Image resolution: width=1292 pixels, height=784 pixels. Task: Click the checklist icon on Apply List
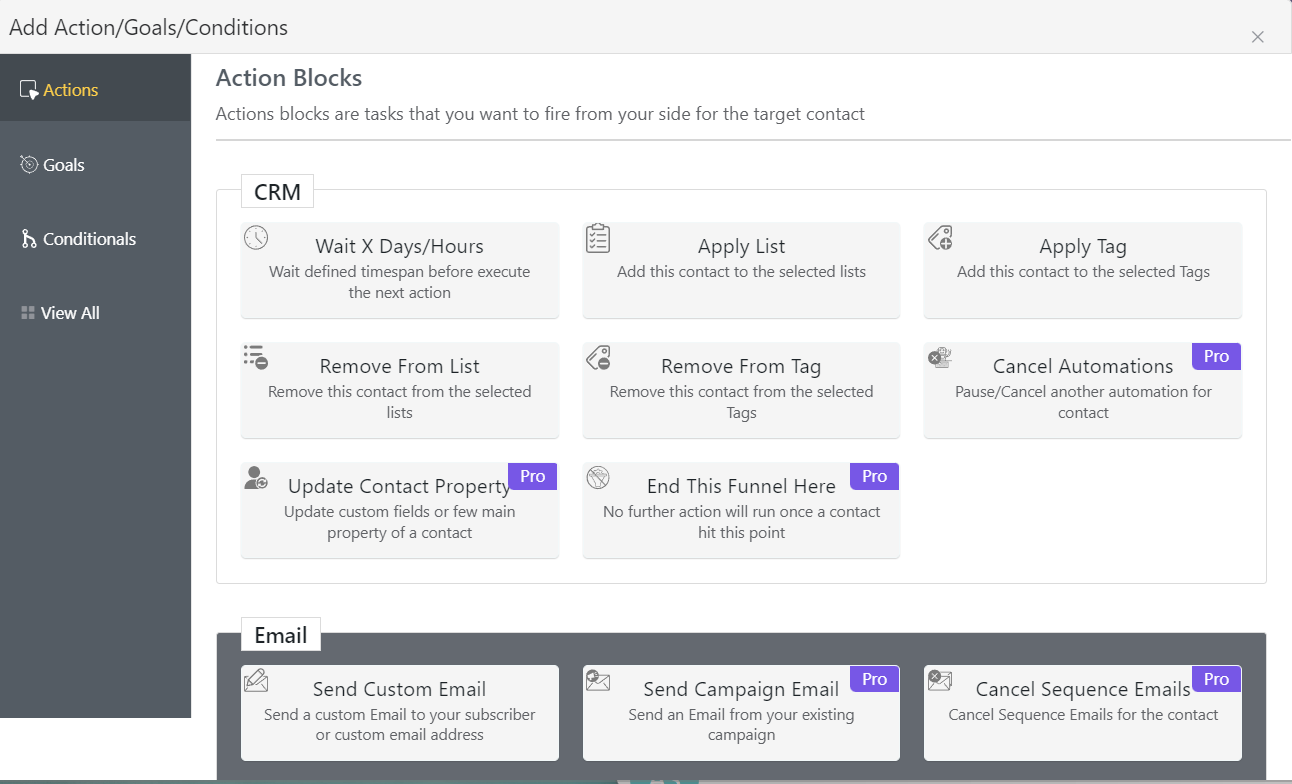[598, 238]
